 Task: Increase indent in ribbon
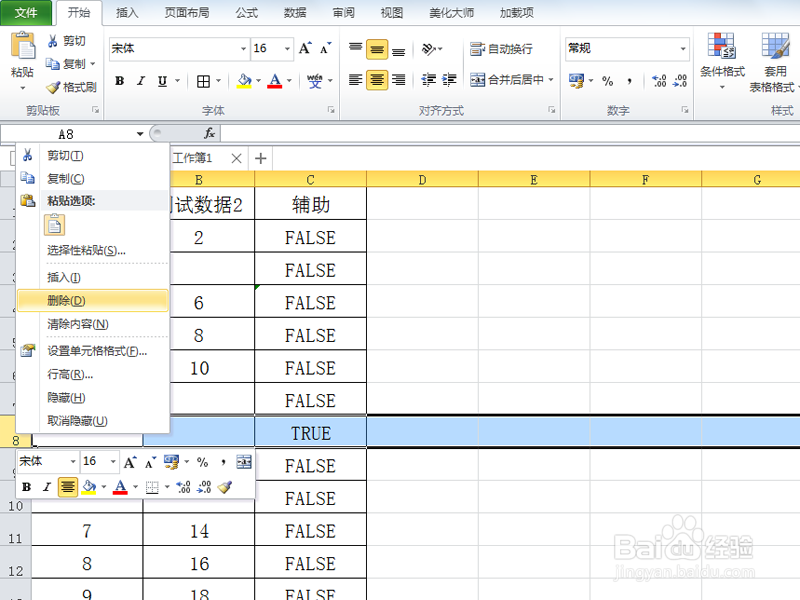click(449, 80)
